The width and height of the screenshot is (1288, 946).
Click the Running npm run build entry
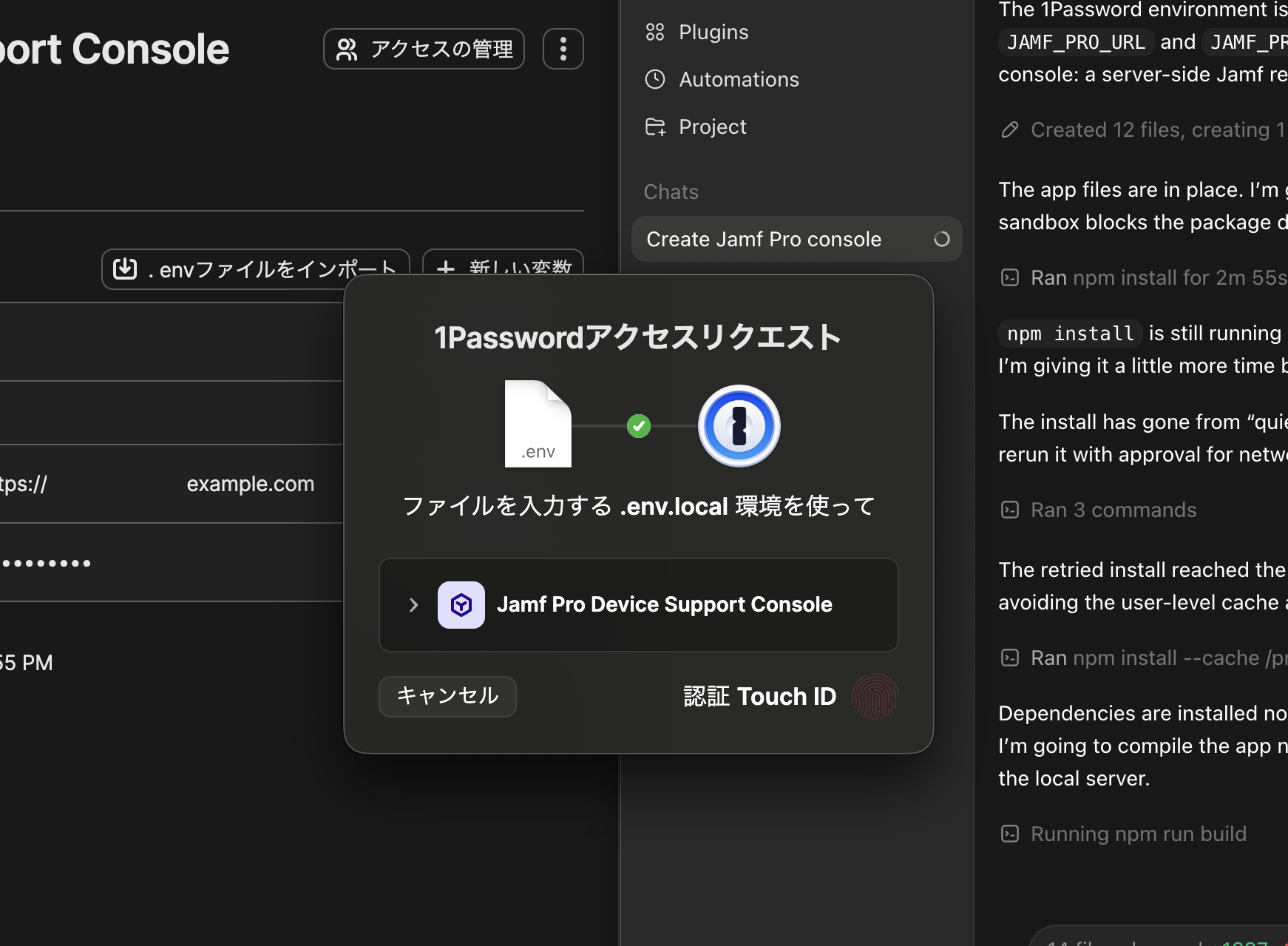click(1139, 834)
